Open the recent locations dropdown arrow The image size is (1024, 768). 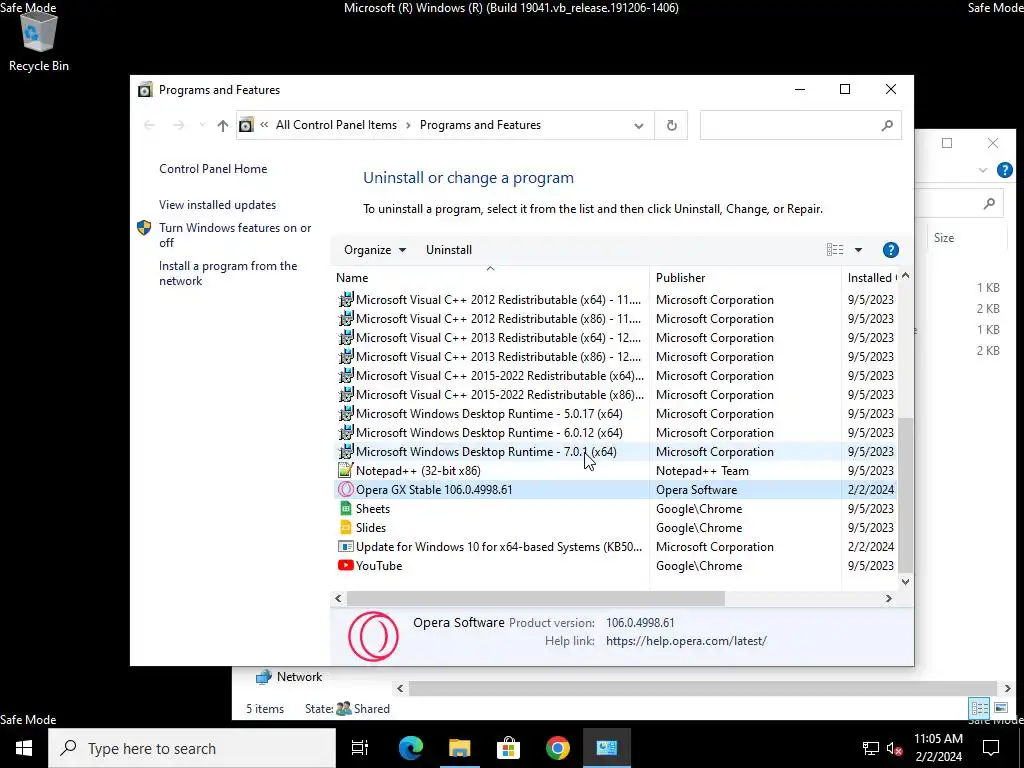pos(202,125)
